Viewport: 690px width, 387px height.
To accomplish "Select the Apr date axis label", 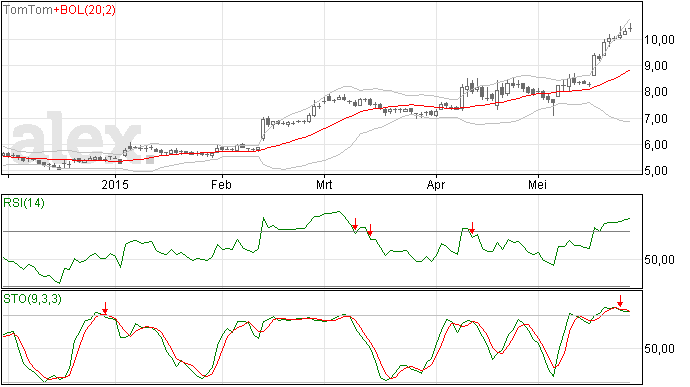I will coord(436,184).
